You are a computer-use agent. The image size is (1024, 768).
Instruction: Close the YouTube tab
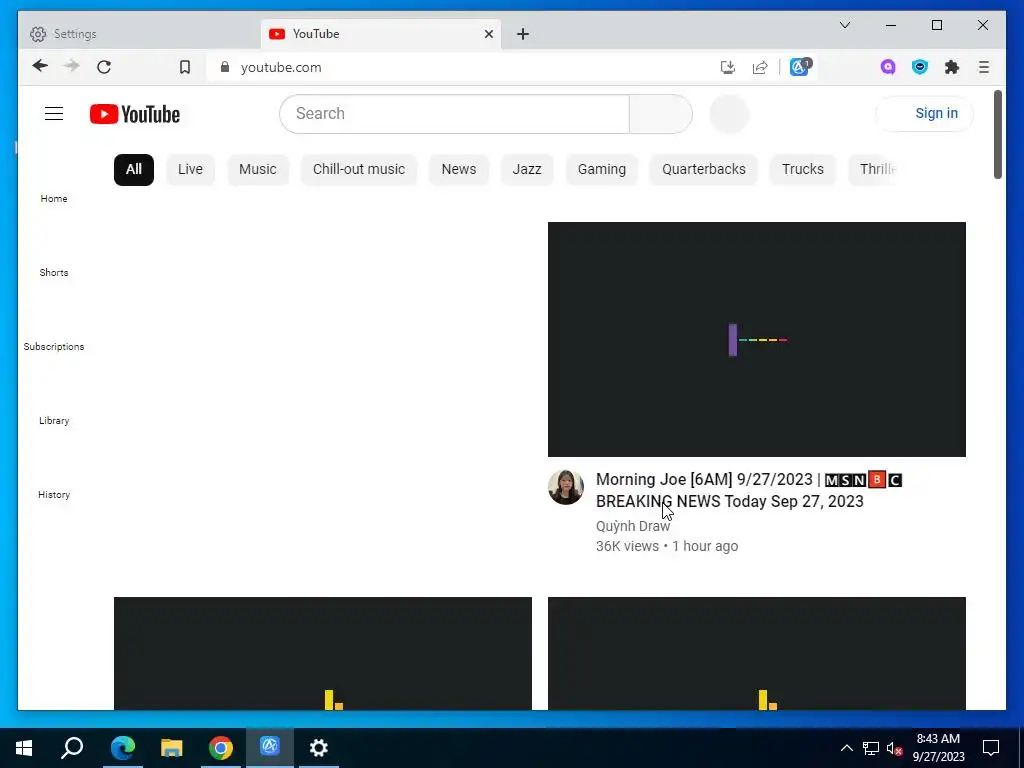coord(488,34)
